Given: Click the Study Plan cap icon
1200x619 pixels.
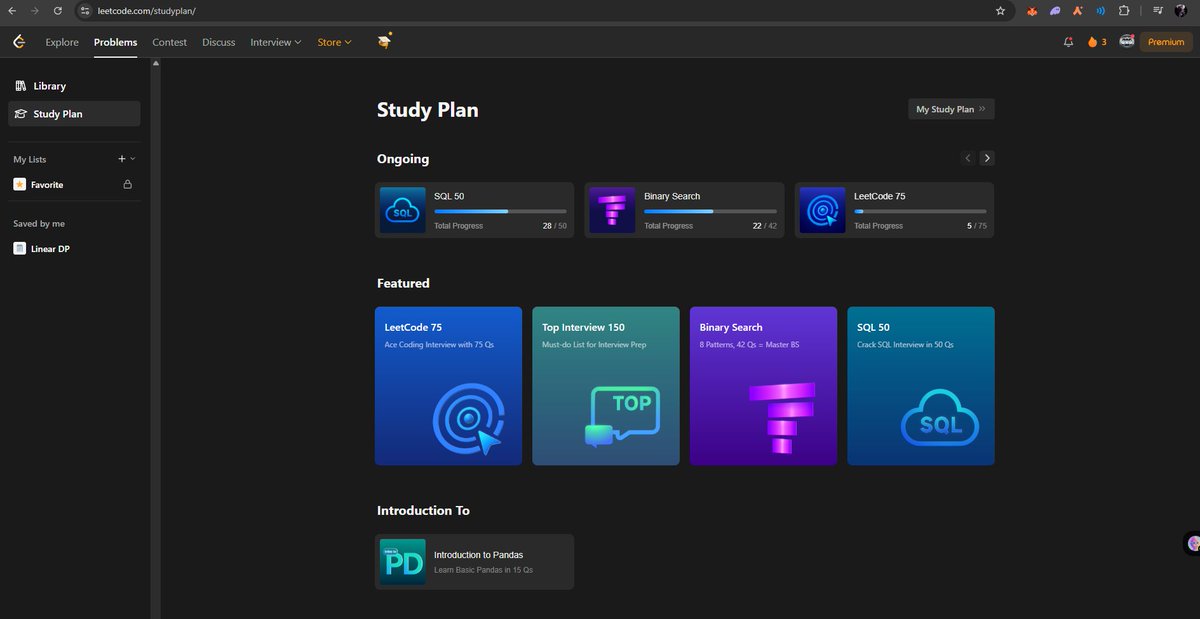Looking at the screenshot, I should coord(21,114).
